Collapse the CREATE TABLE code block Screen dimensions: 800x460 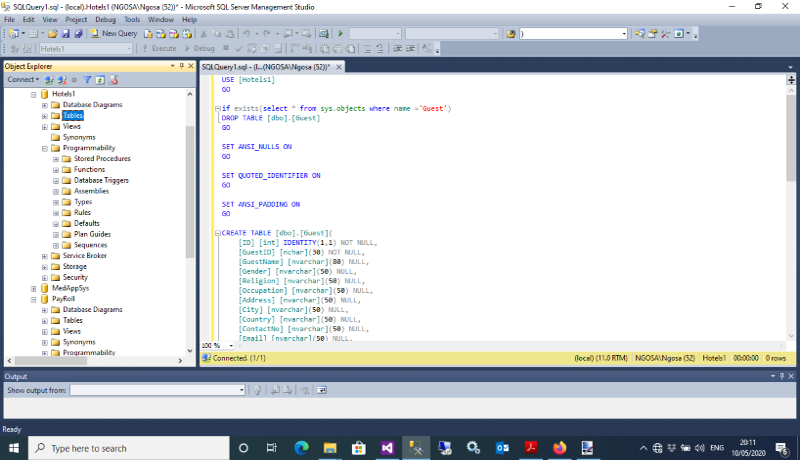point(218,233)
